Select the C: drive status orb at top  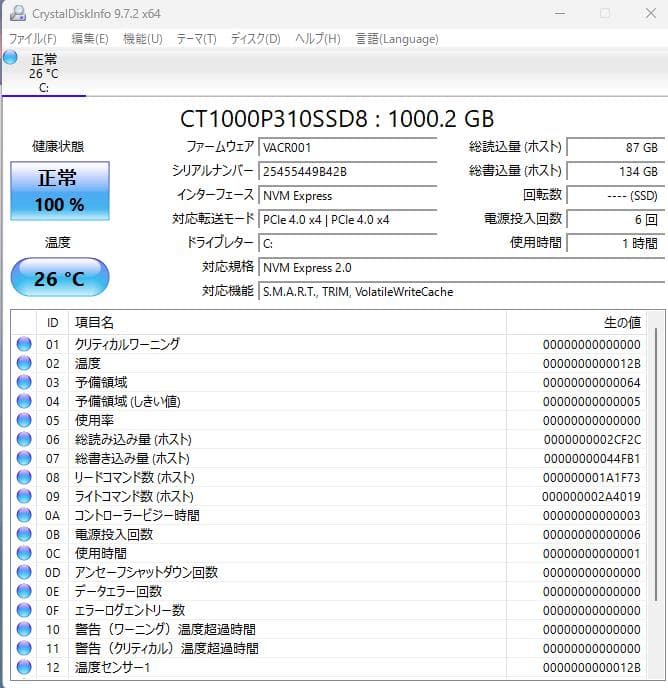pyautogui.click(x=10, y=57)
